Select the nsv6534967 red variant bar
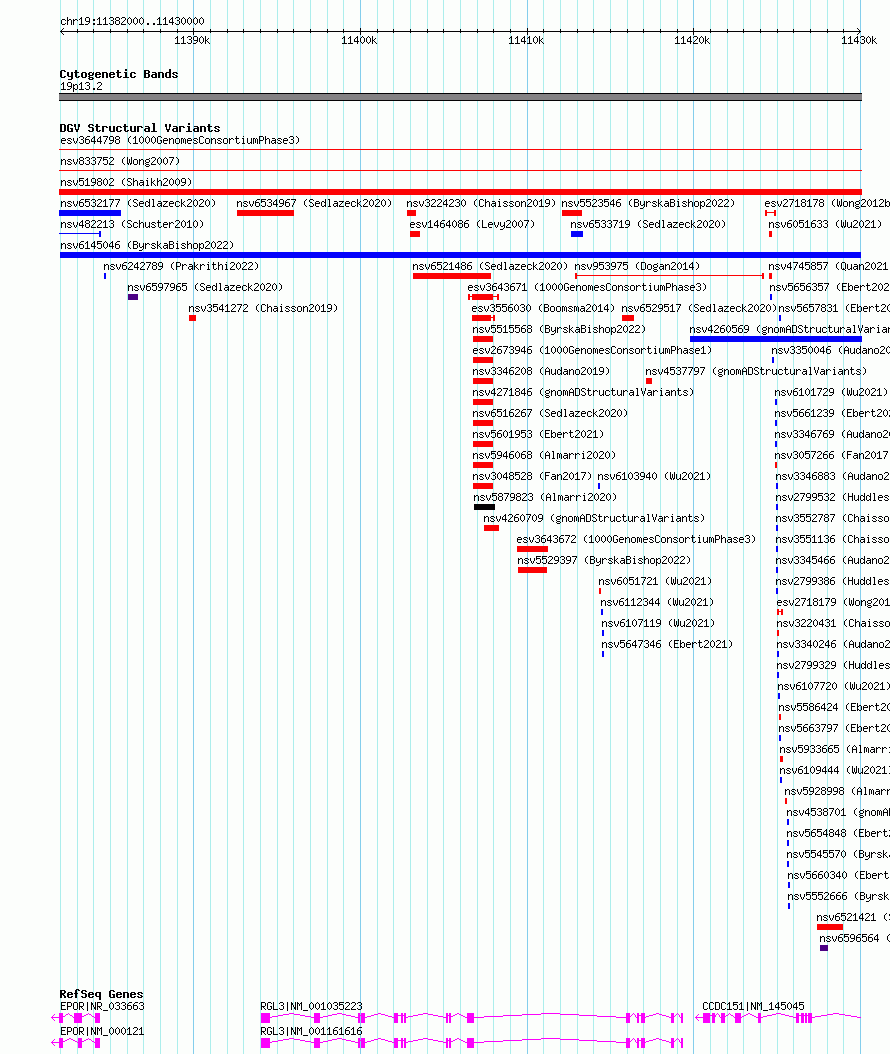The image size is (890, 1054). (x=266, y=213)
